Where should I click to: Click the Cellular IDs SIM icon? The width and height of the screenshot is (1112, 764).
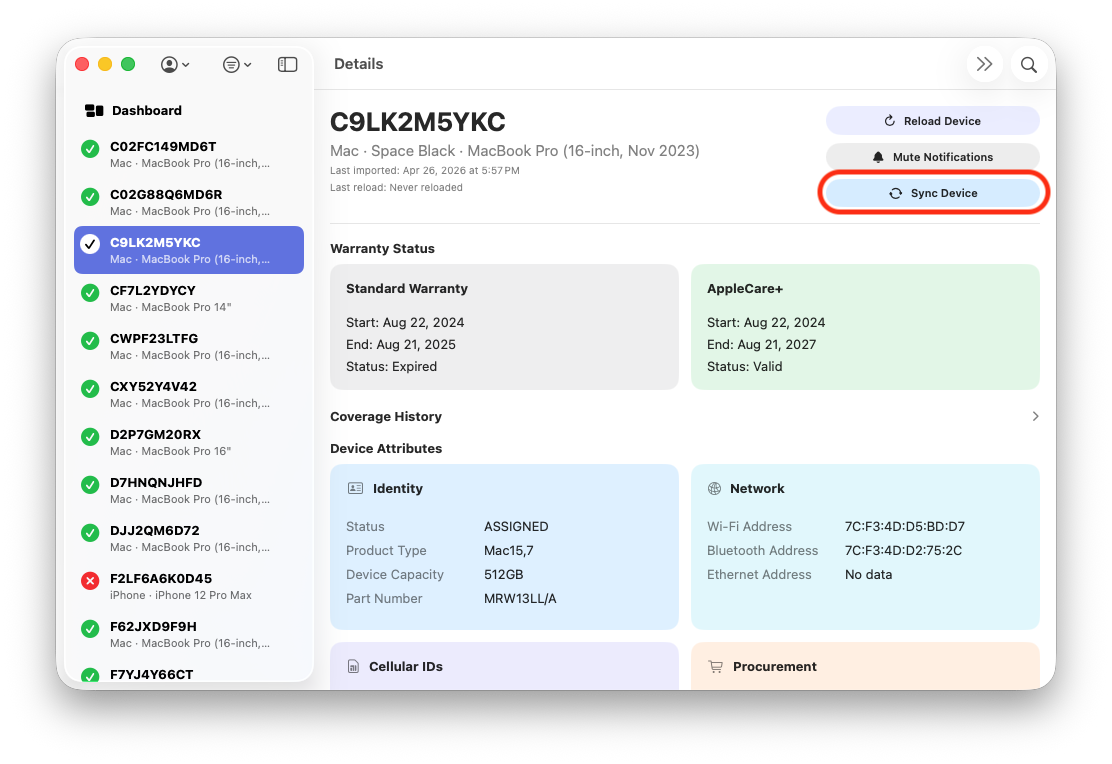[353, 666]
